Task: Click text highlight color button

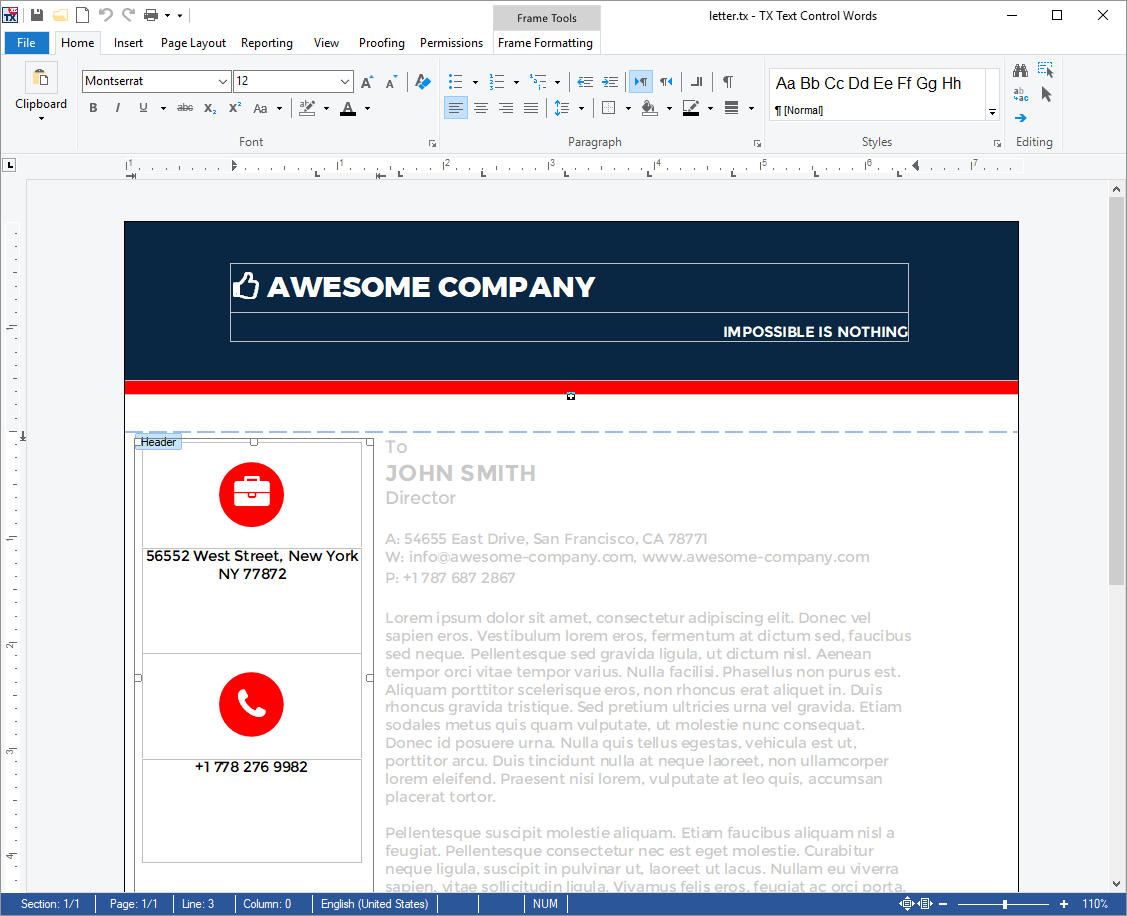Action: pyautogui.click(x=307, y=108)
